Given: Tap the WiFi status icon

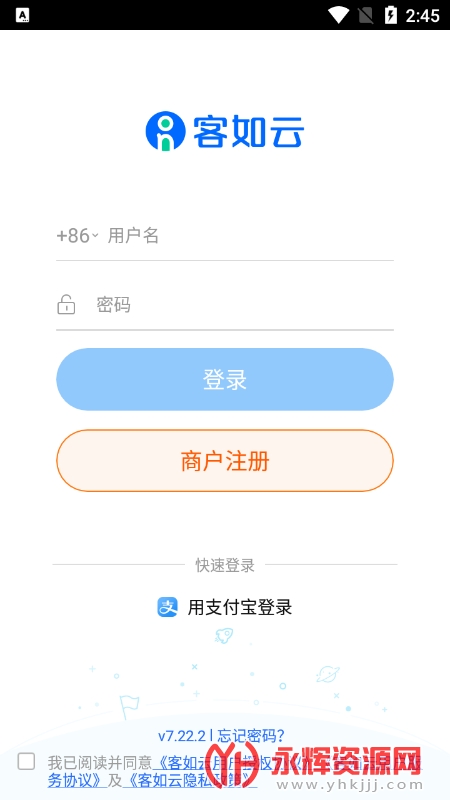Looking at the screenshot, I should [338, 15].
